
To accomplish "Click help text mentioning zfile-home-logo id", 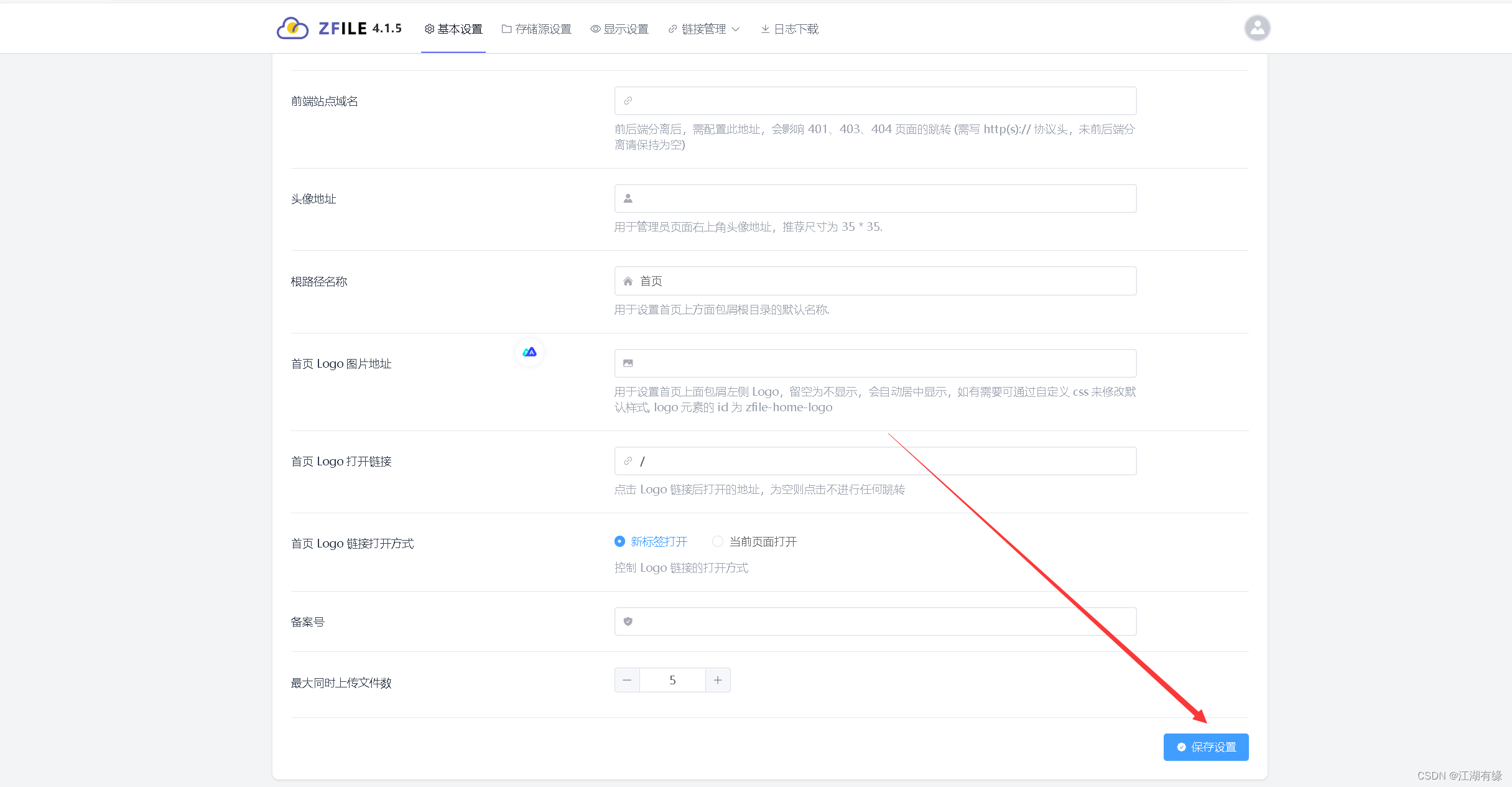I will [875, 399].
